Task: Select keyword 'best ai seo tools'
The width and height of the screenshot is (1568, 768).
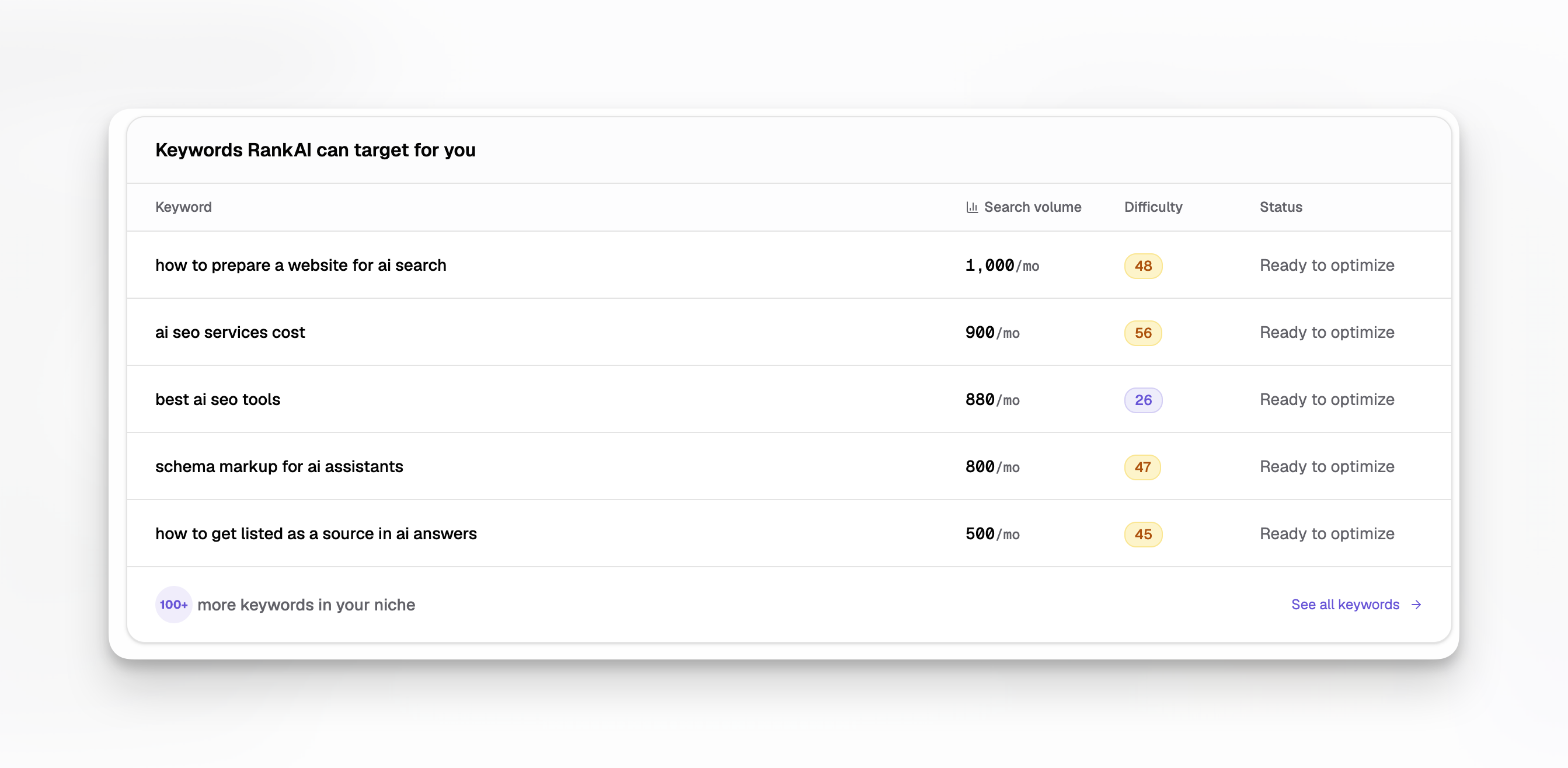Action: pos(217,399)
